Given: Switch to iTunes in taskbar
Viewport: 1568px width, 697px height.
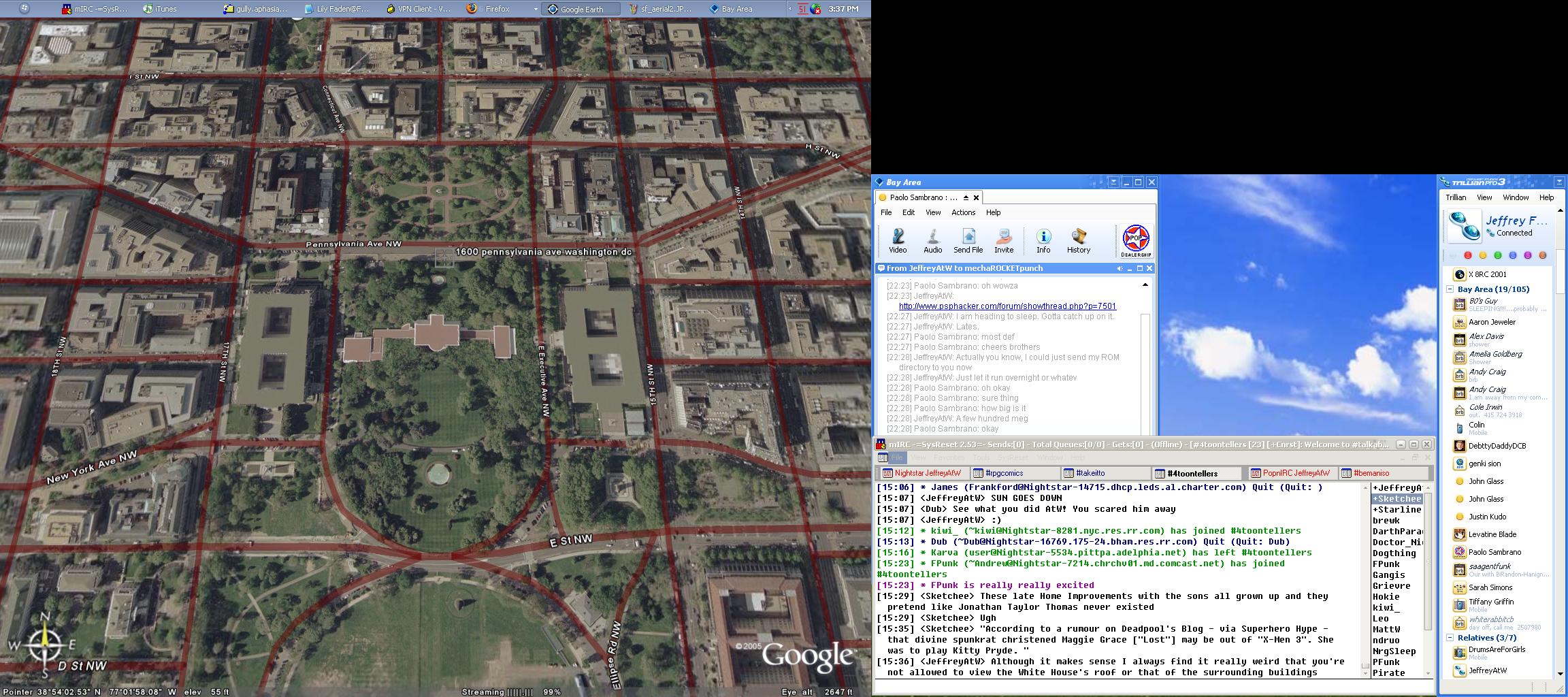Looking at the screenshot, I should pyautogui.click(x=162, y=9).
